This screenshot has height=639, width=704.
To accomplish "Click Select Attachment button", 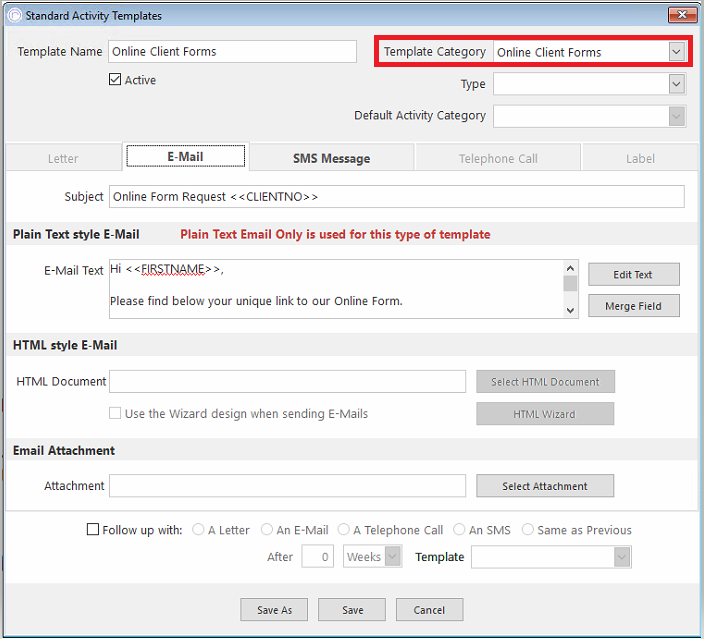I will (545, 486).
